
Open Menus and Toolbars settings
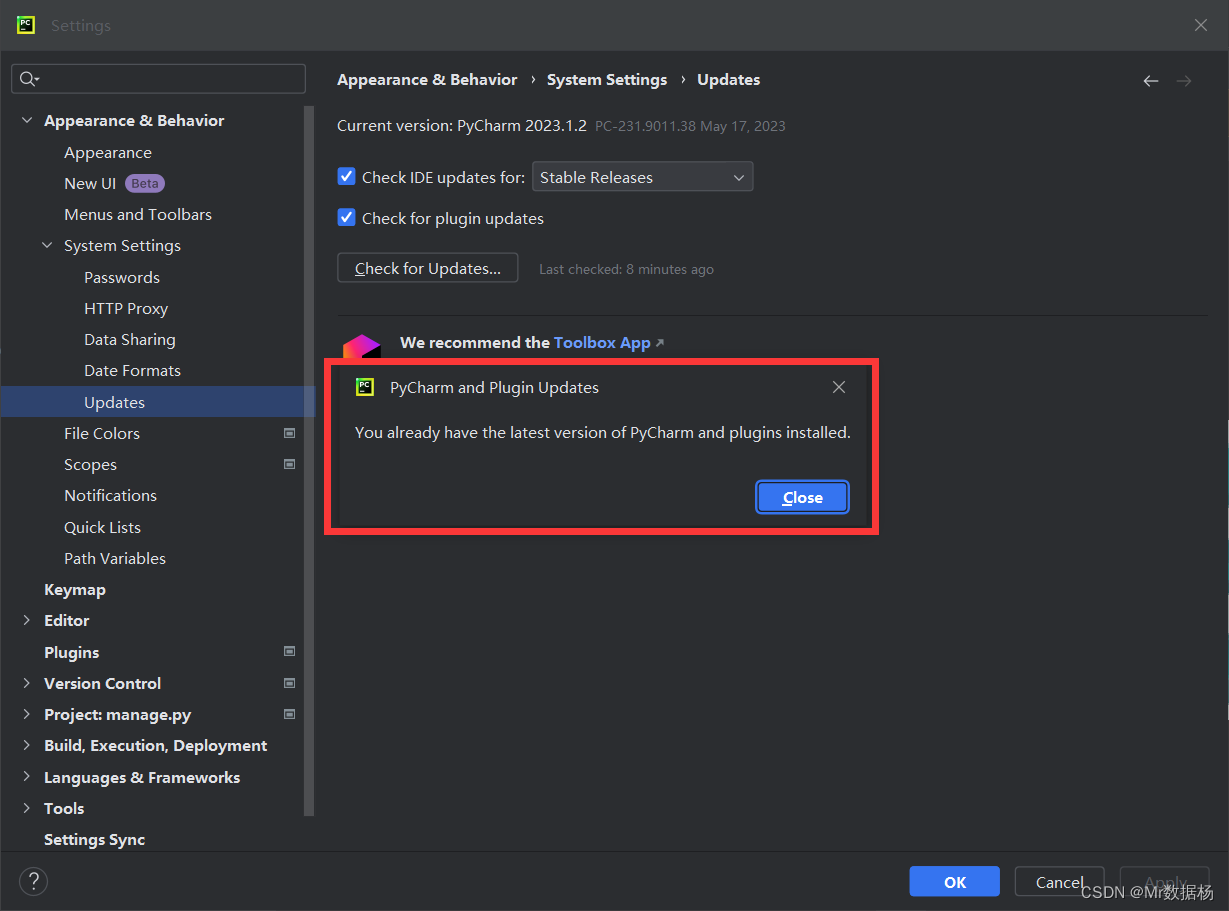pos(138,214)
